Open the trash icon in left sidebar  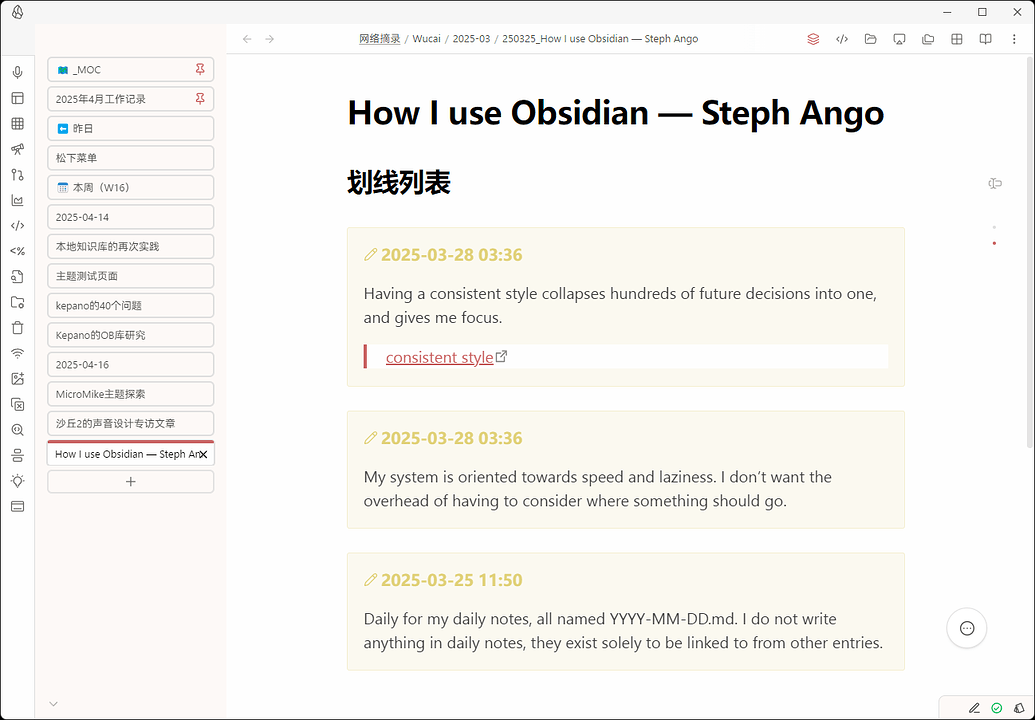pos(17,327)
